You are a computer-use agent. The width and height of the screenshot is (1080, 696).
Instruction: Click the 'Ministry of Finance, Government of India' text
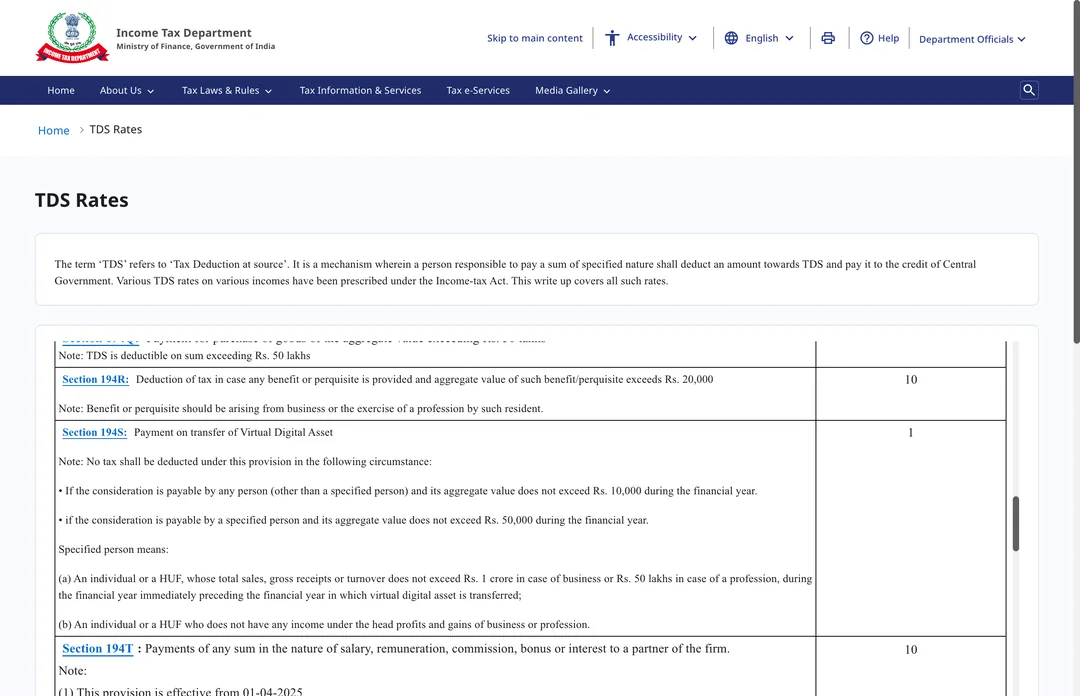click(x=196, y=47)
